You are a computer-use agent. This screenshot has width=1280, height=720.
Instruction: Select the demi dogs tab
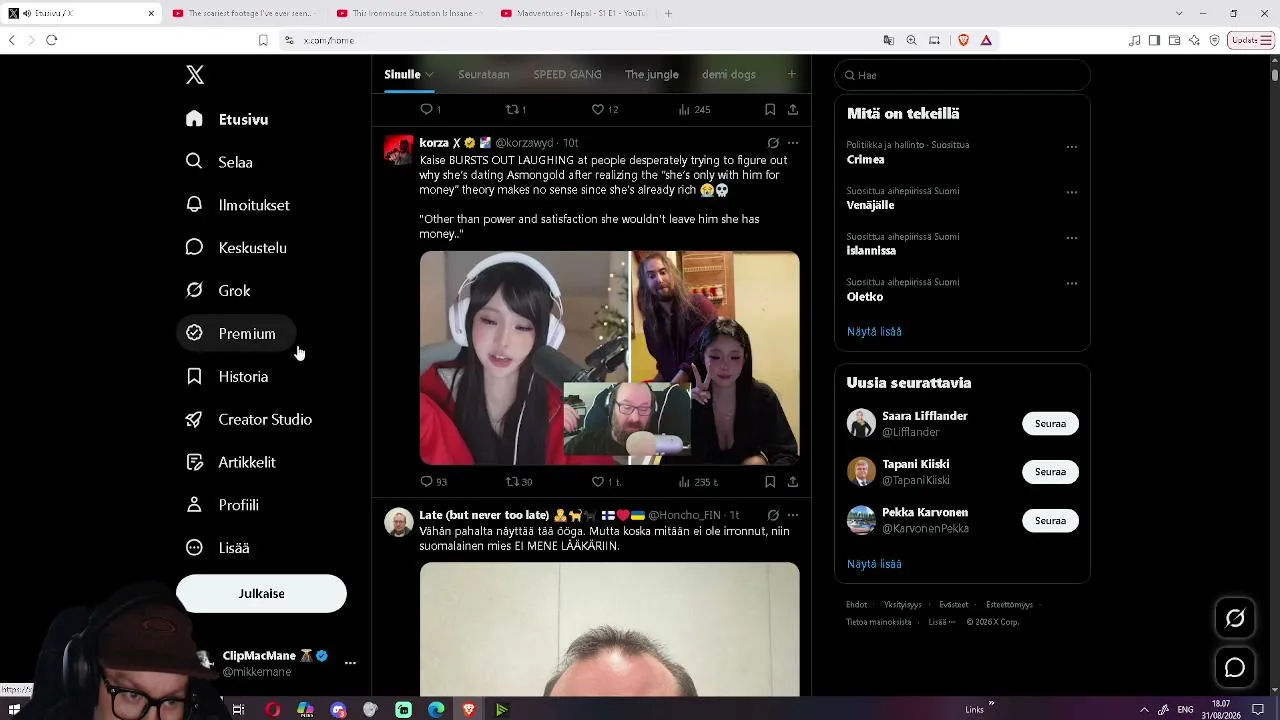[729, 75]
